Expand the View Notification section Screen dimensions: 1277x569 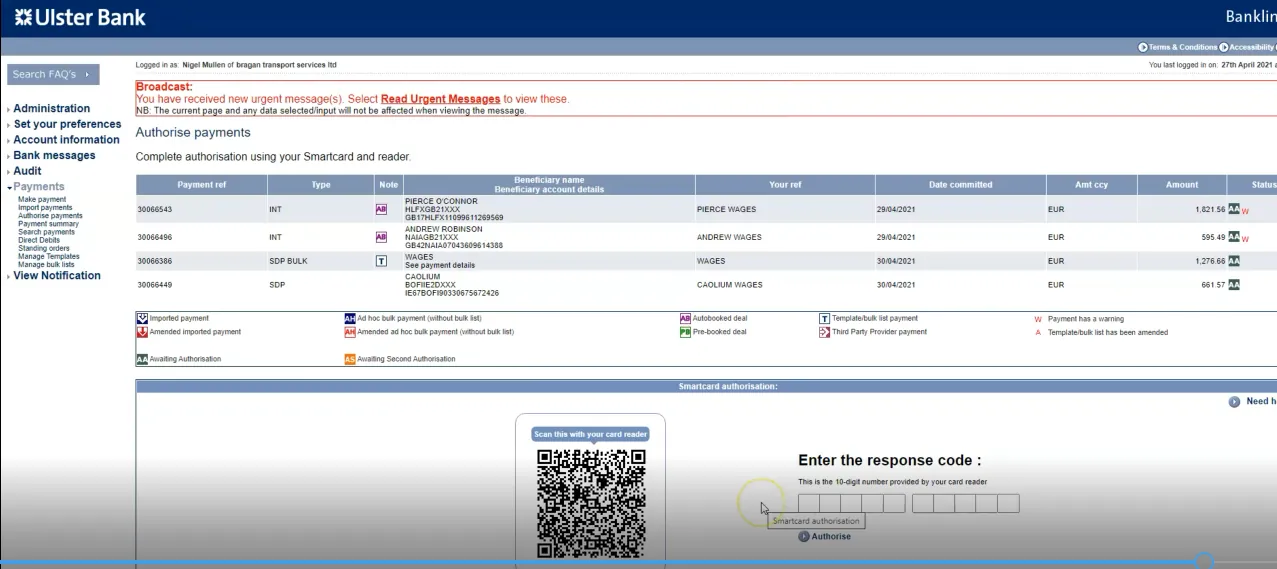tap(57, 276)
